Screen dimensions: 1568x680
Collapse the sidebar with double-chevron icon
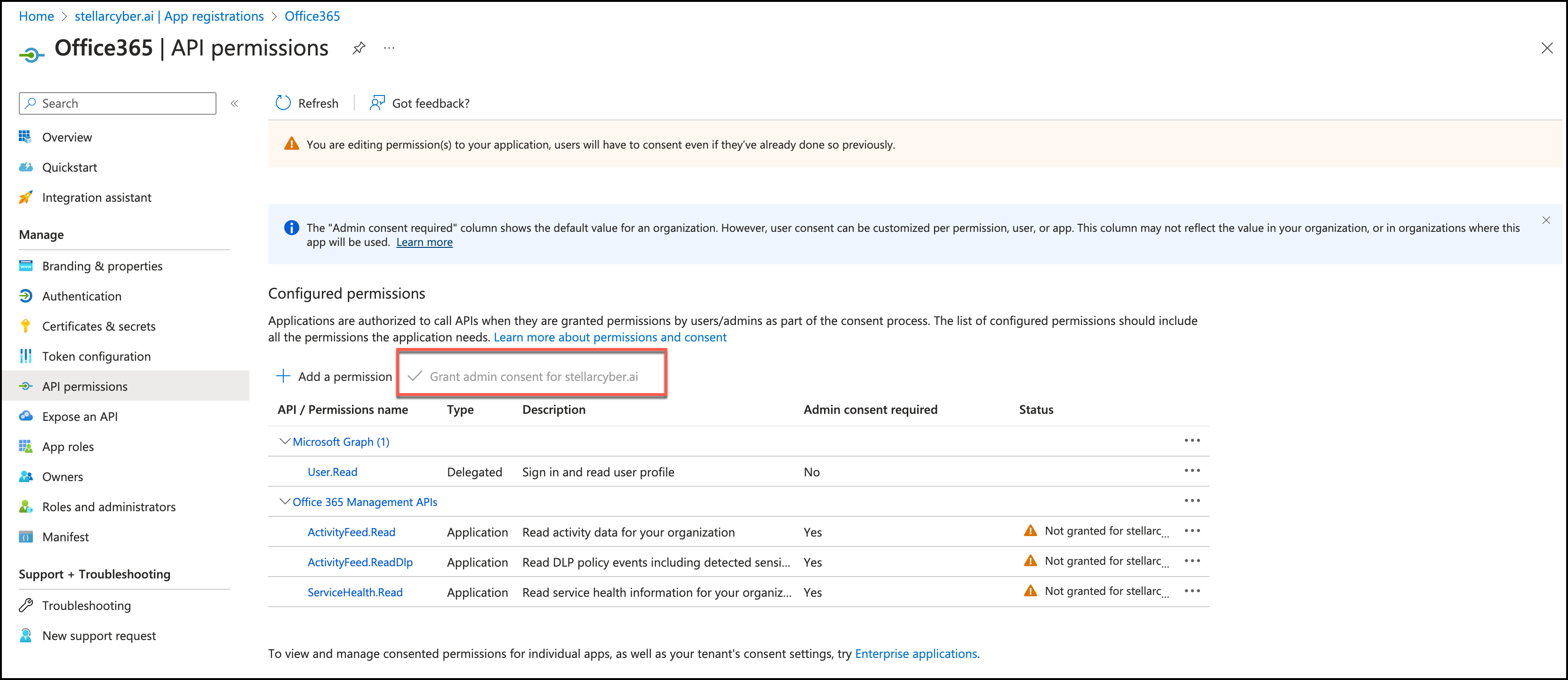234,103
